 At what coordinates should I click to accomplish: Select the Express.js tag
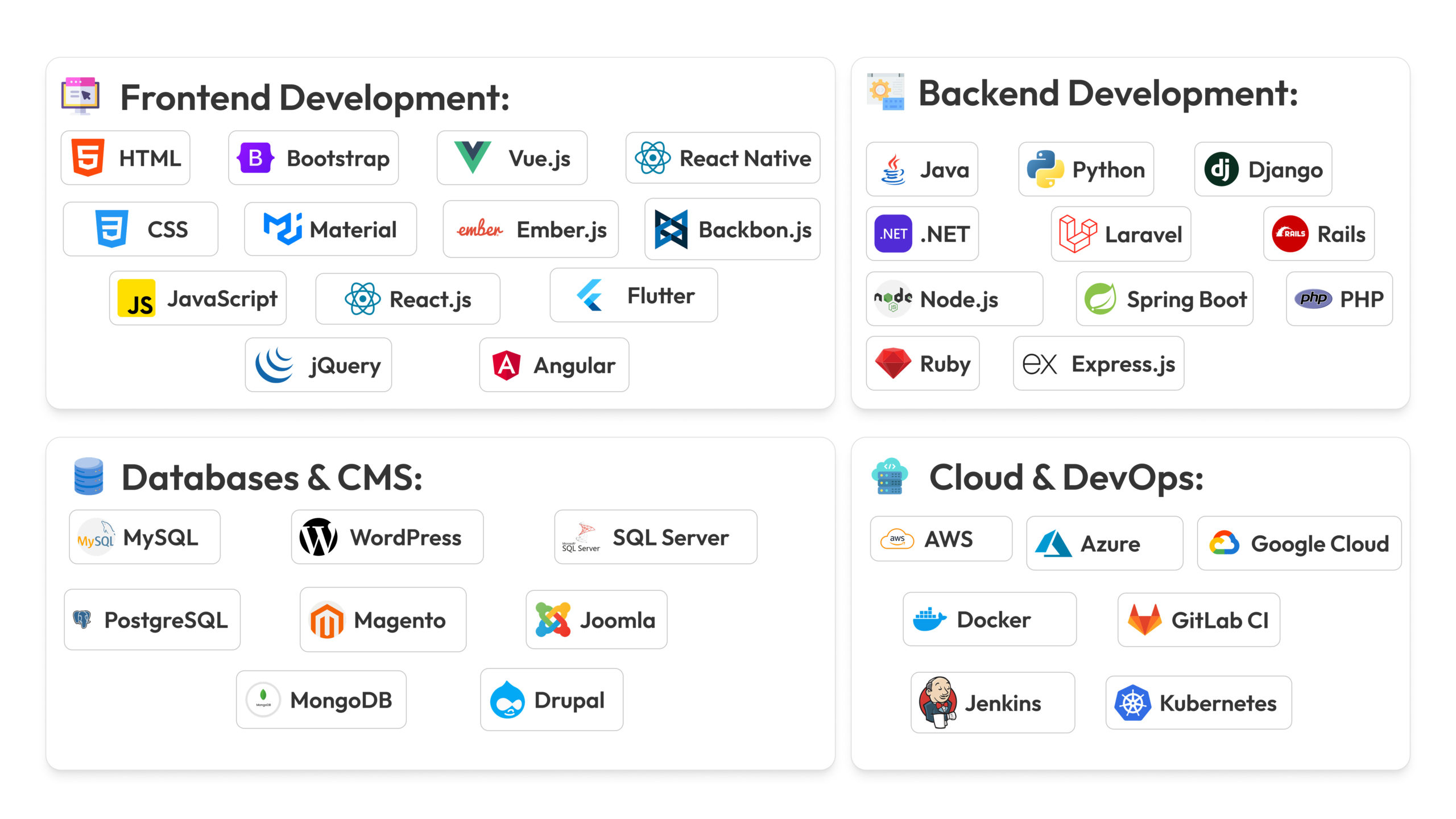click(x=1098, y=363)
